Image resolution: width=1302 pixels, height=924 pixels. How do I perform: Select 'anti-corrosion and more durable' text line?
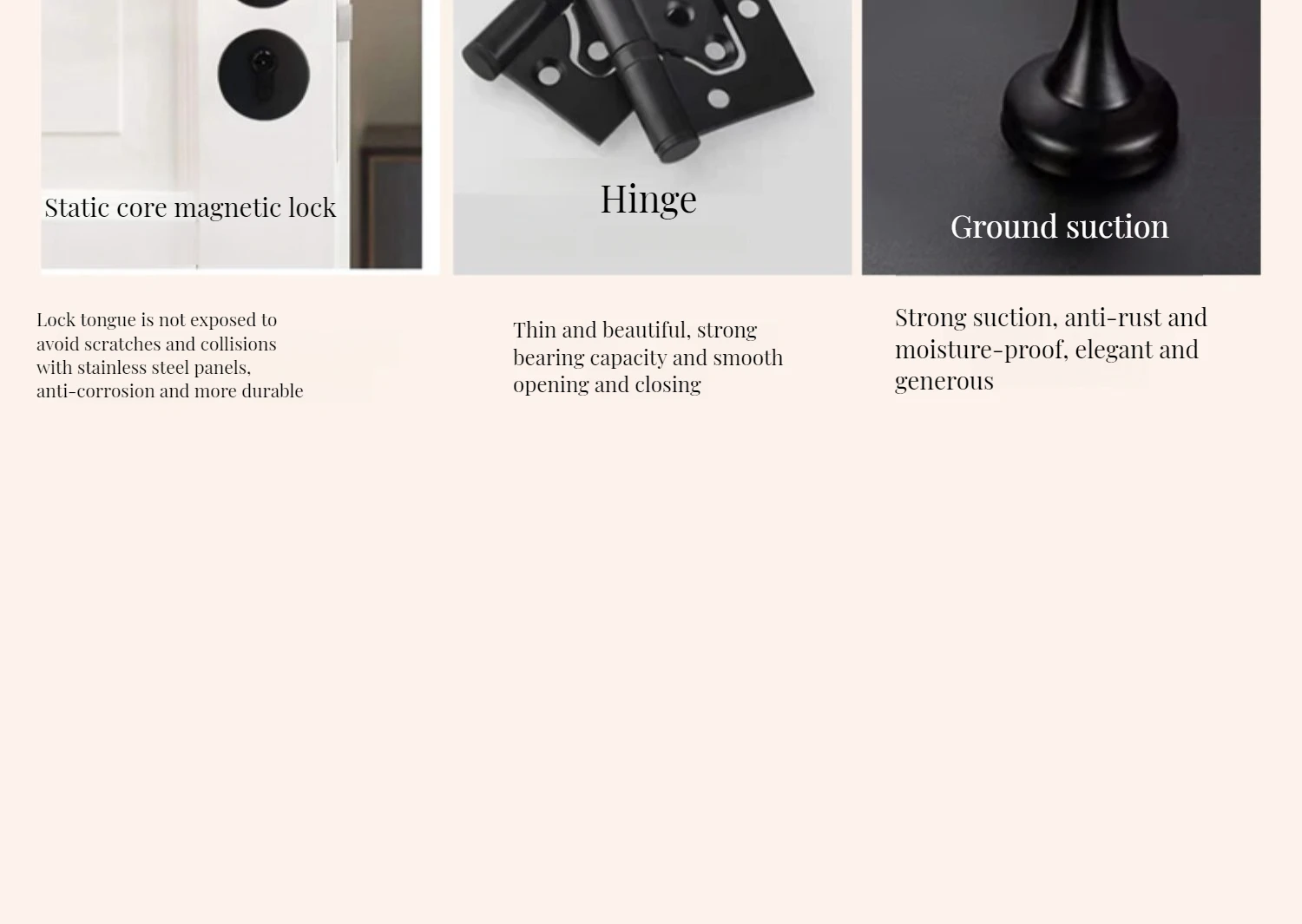170,391
